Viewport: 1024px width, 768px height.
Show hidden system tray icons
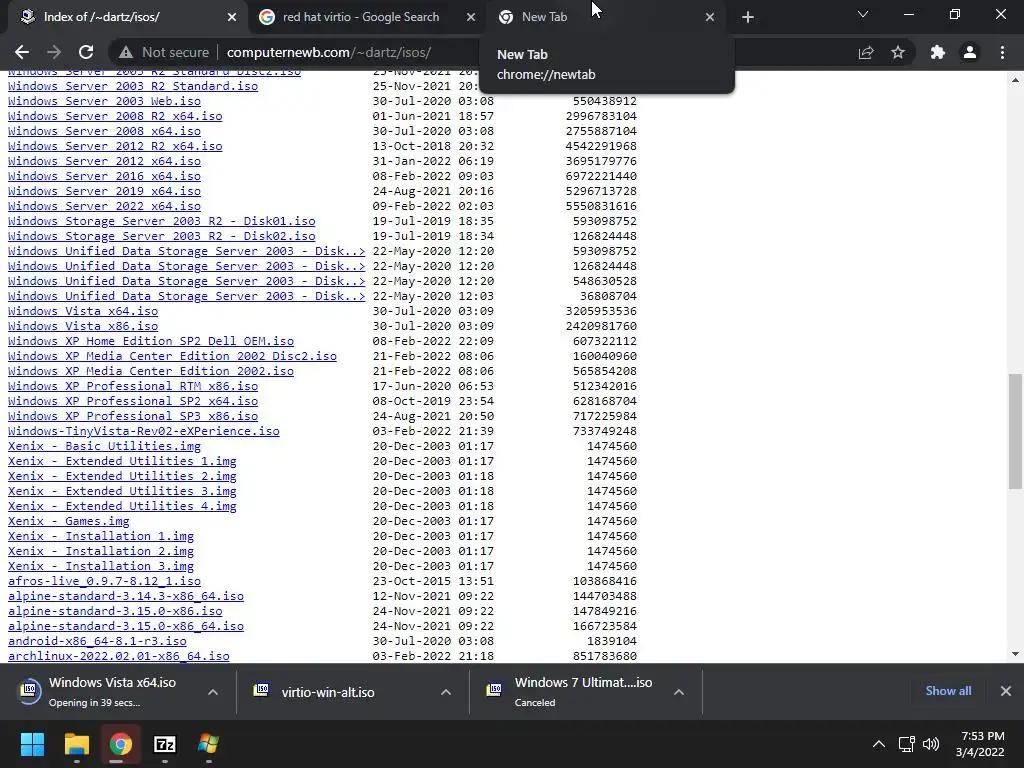[879, 744]
